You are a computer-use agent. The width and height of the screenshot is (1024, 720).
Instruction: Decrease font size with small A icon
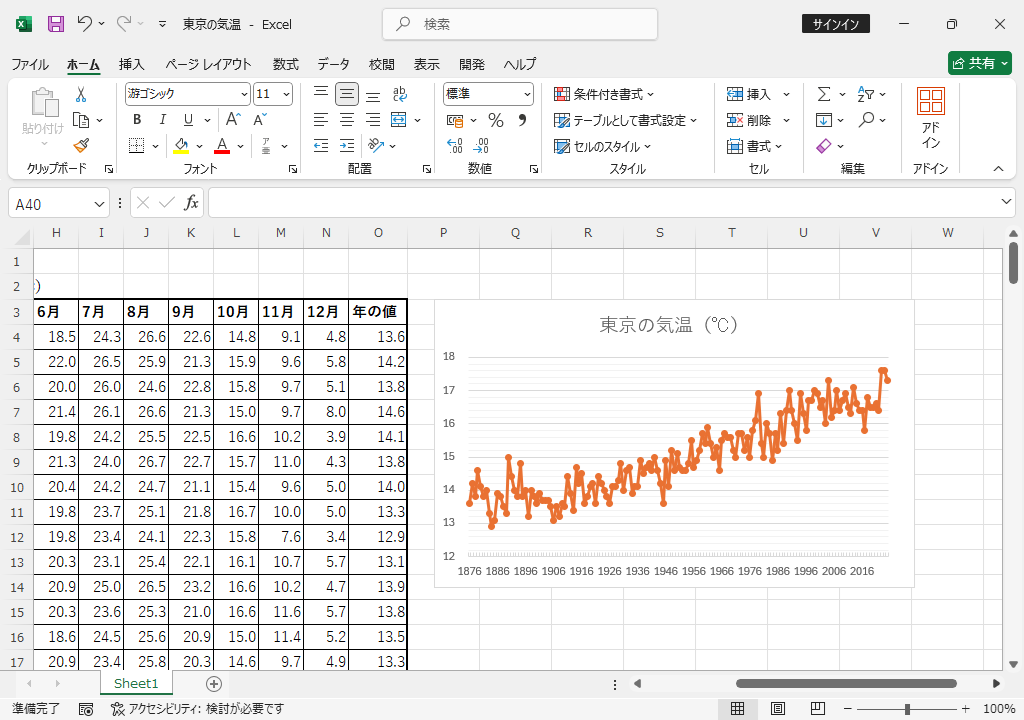pos(260,120)
